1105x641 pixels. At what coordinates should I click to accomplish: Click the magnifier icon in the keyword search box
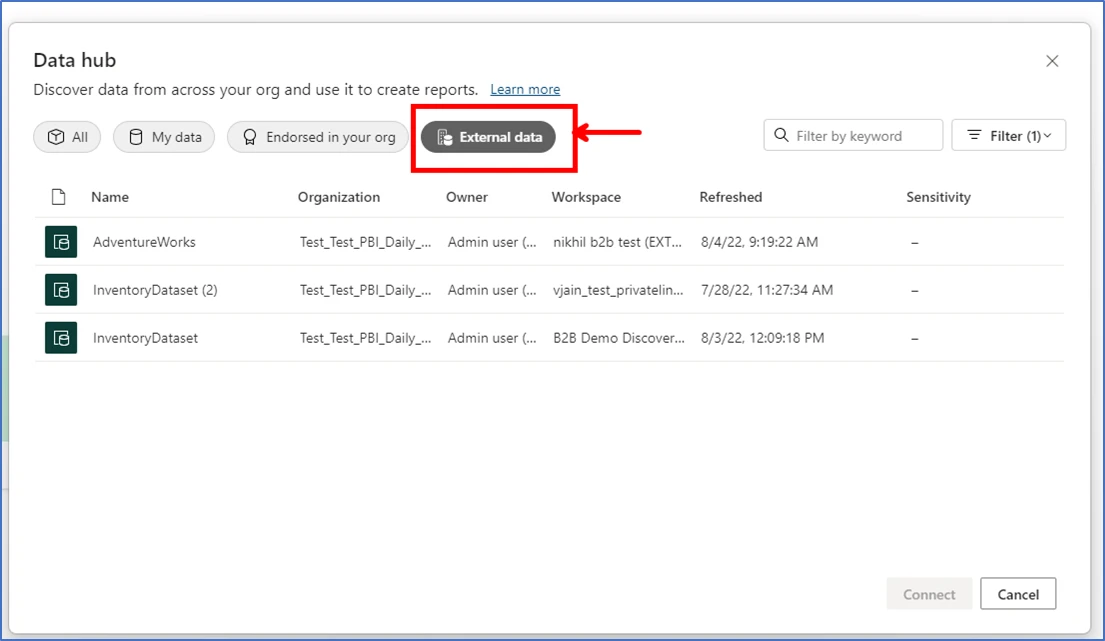(781, 134)
